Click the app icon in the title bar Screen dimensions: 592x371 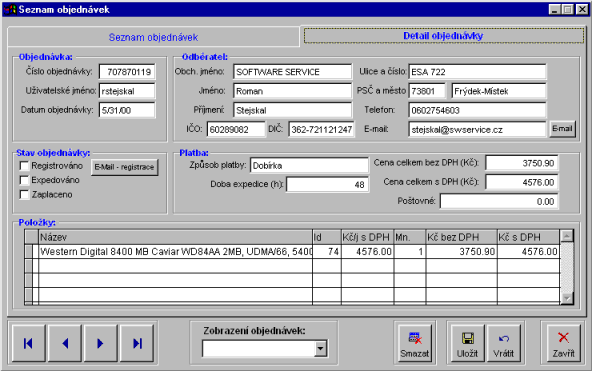(10, 9)
